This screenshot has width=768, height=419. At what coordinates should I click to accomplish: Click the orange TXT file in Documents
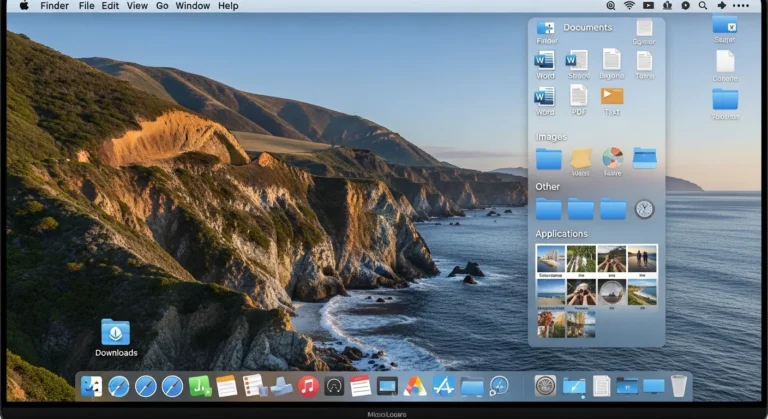[612, 96]
